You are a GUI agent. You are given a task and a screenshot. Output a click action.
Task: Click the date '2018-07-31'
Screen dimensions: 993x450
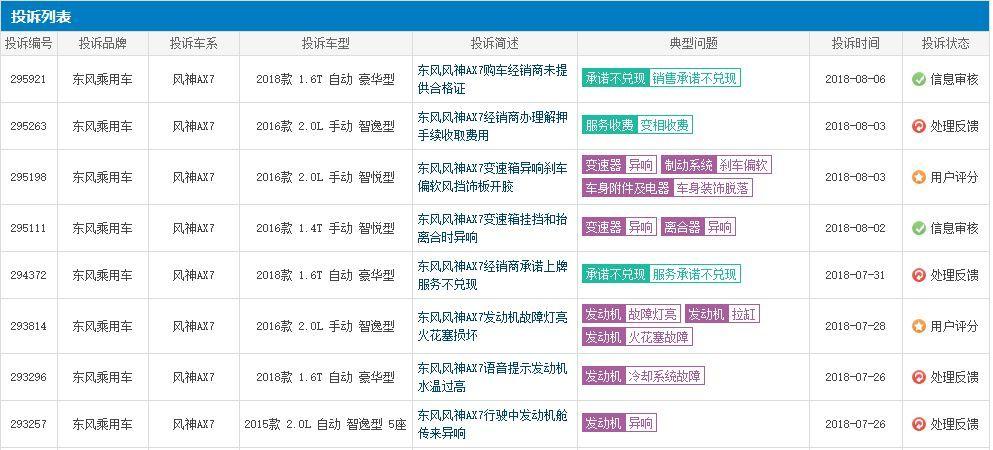tap(855, 275)
